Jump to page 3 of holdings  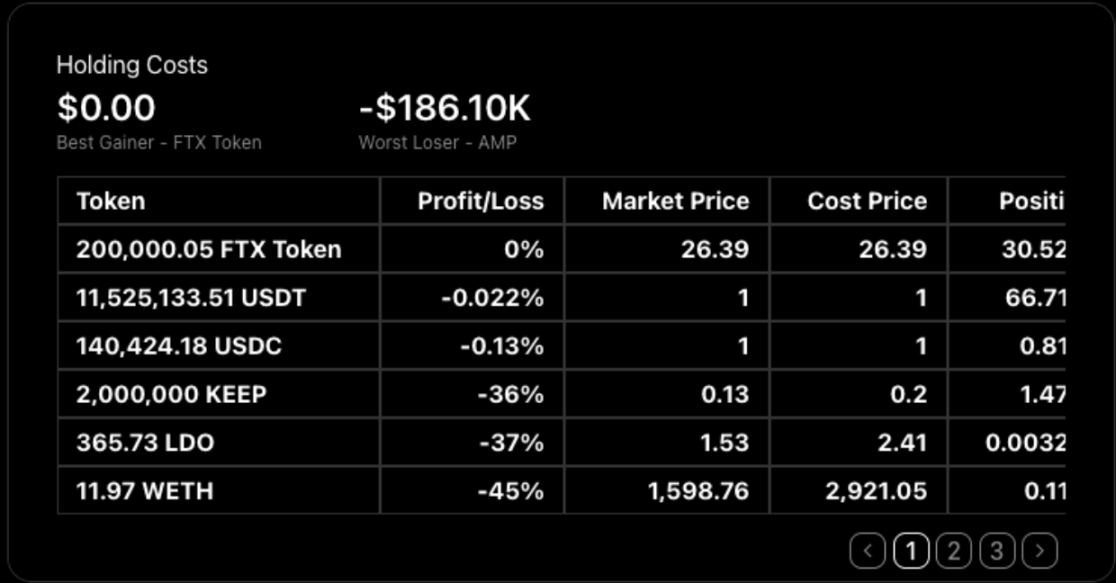point(997,550)
